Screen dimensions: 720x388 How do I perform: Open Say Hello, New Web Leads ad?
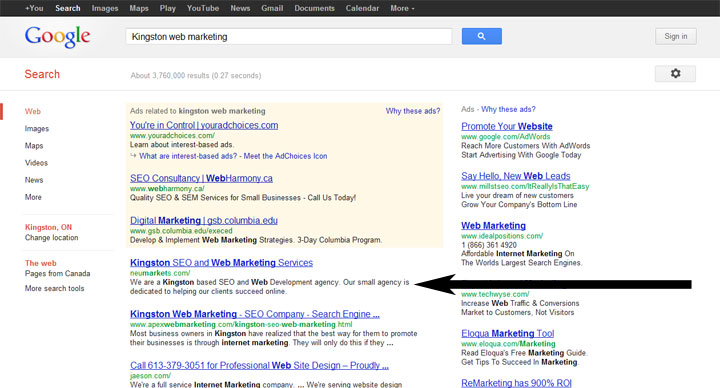[x=516, y=176]
